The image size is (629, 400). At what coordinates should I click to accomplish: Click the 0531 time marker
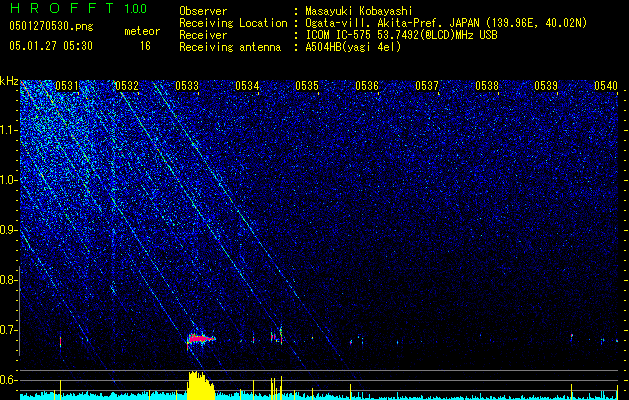(x=67, y=85)
